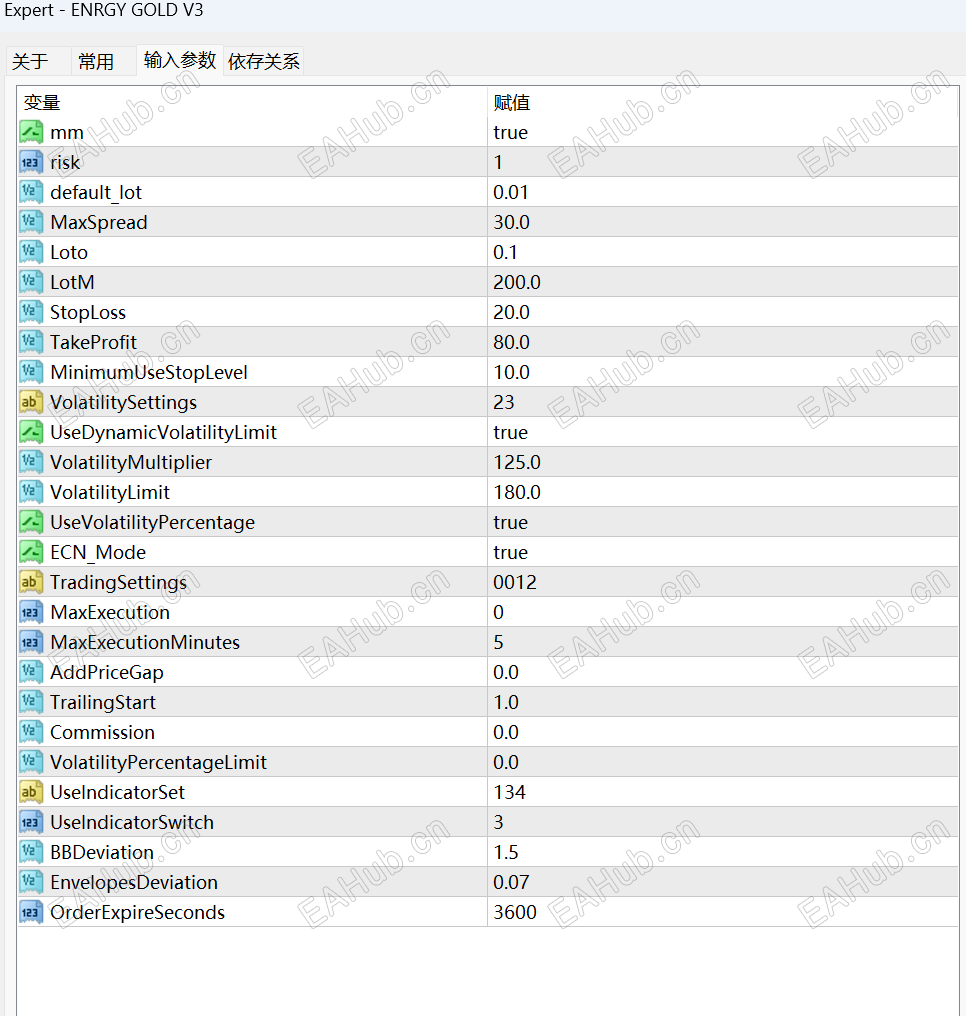Click the double icon beside StopLoss

coord(30,312)
